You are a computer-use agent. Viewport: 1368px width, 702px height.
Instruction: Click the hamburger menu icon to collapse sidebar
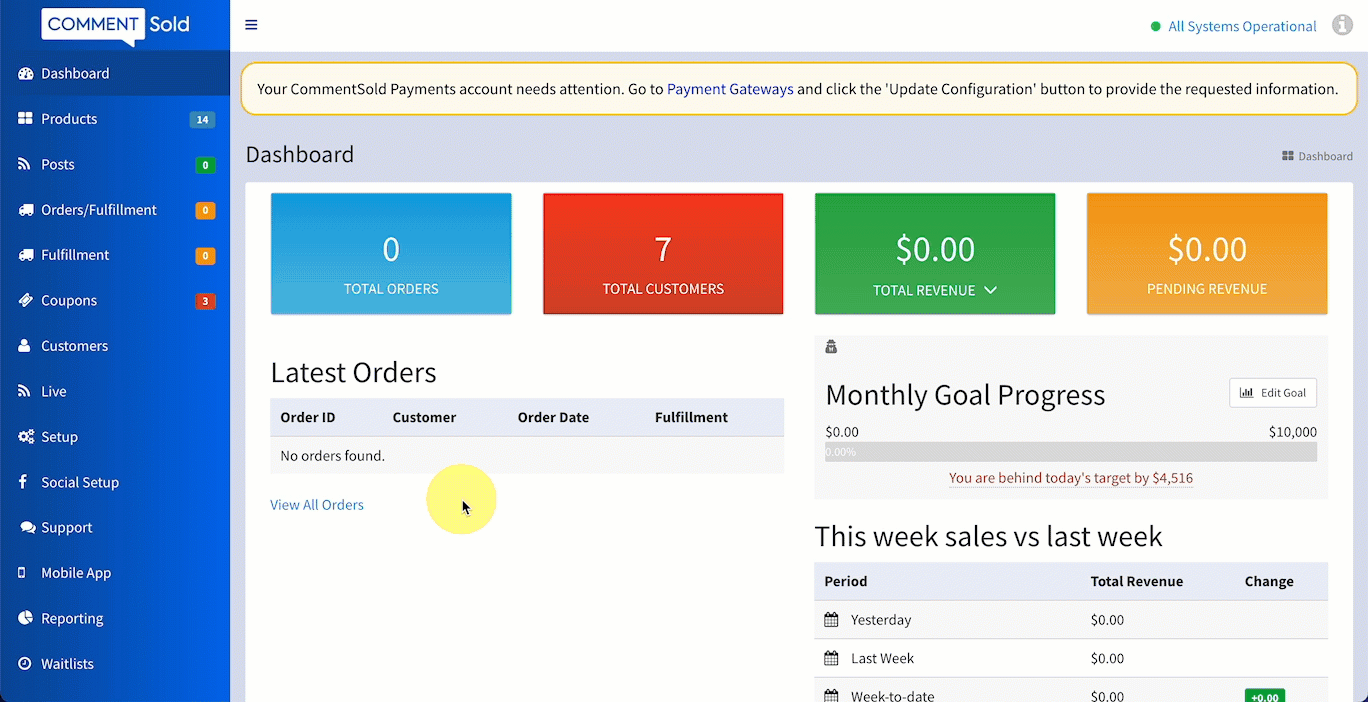click(x=251, y=25)
